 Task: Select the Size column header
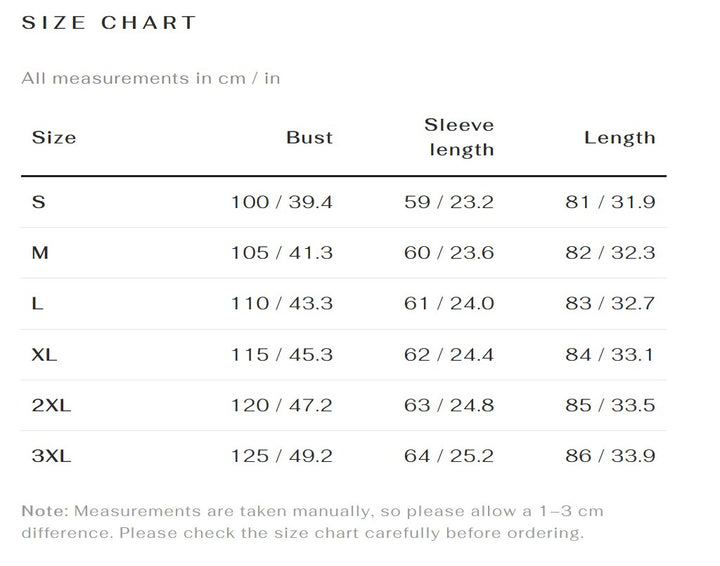[54, 137]
